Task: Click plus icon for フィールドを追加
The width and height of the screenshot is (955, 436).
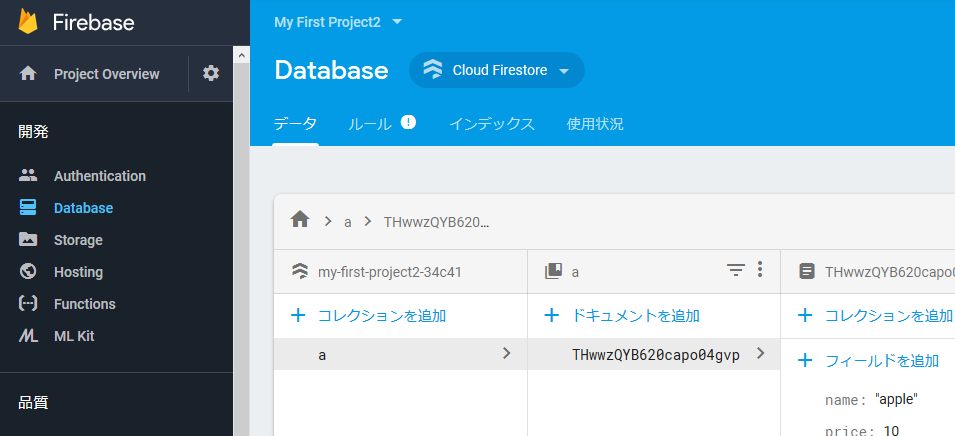Action: click(x=805, y=360)
